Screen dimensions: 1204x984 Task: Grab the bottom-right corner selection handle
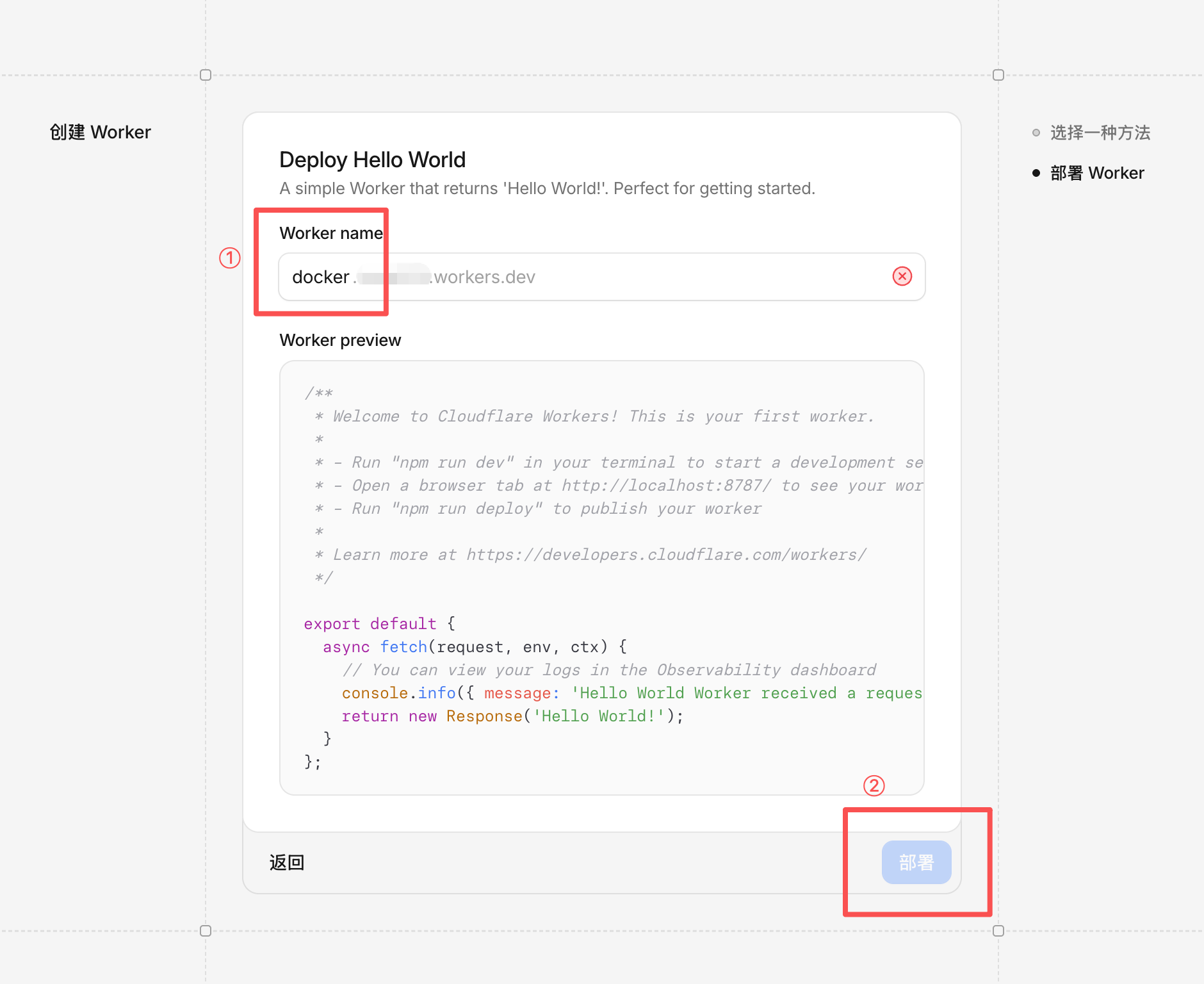tap(998, 931)
